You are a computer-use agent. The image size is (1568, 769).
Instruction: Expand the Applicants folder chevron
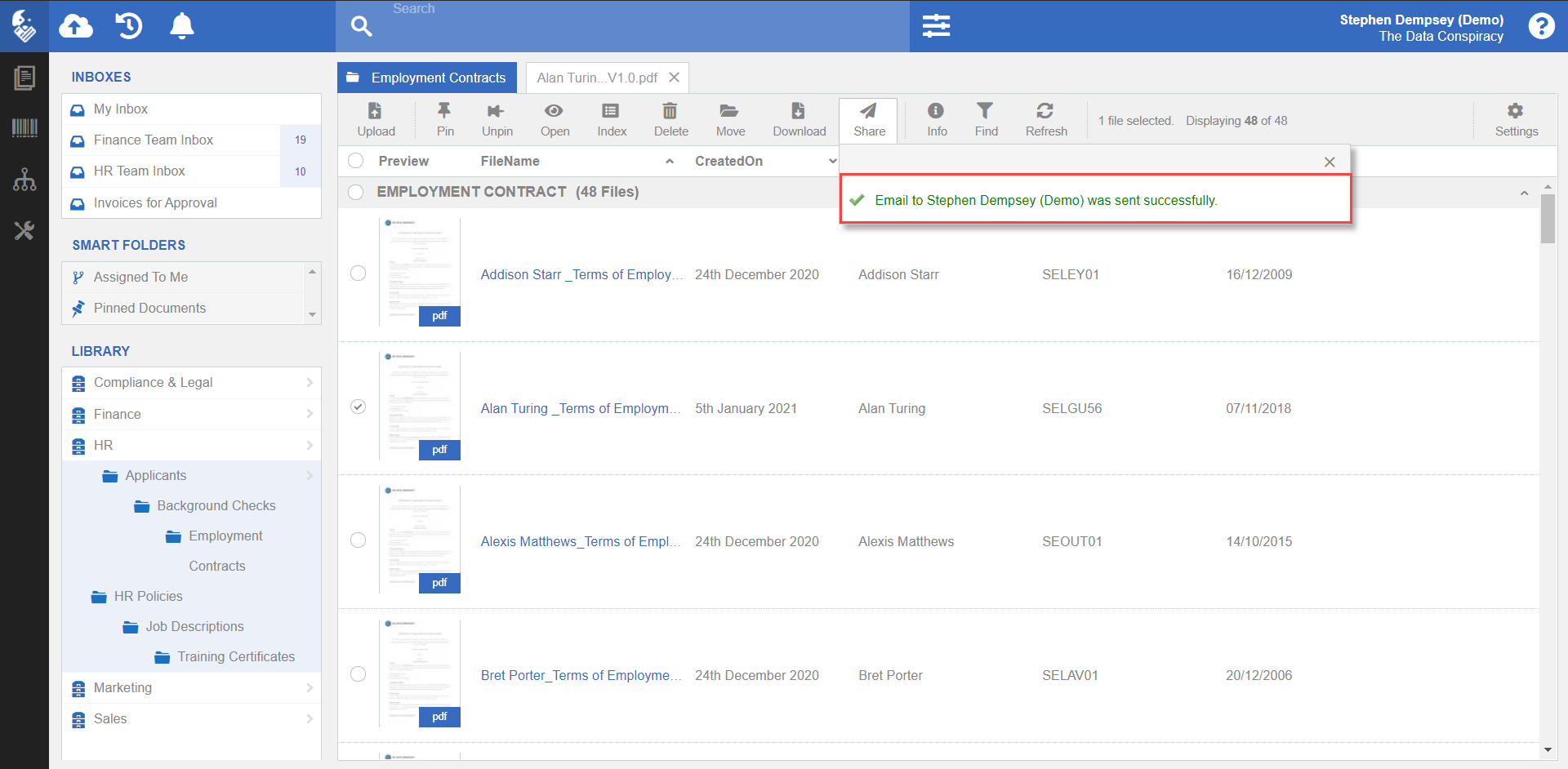[x=310, y=475]
